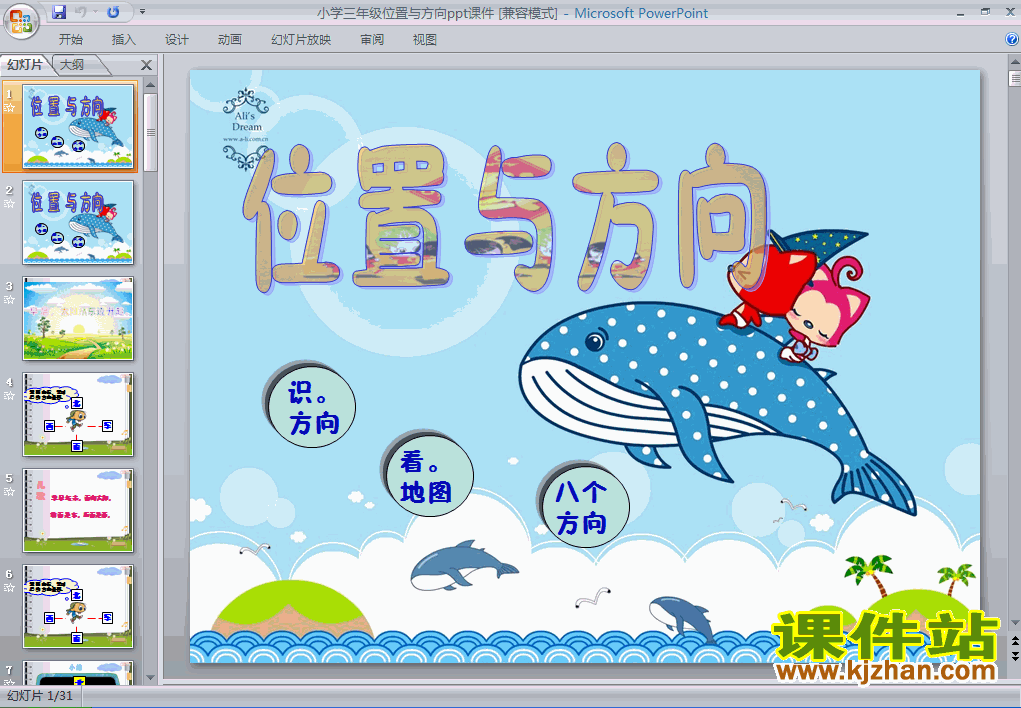Click thumbnail pane scrollbar down arrow
Screen dimensions: 1021x708
(150, 677)
